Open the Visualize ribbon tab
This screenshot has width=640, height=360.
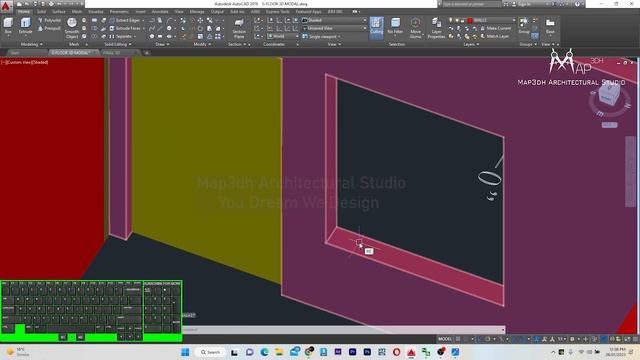(x=96, y=11)
